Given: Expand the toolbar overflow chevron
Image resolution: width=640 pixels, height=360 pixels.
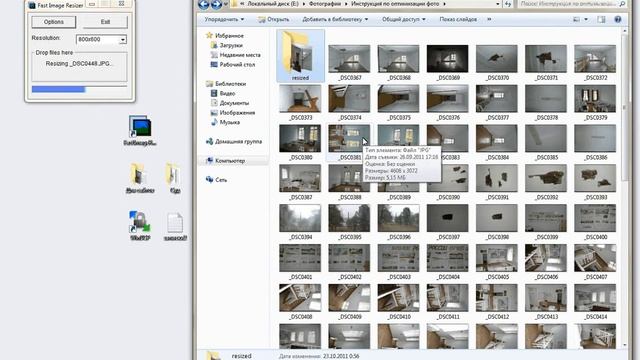Looking at the screenshot, I should click(x=489, y=19).
